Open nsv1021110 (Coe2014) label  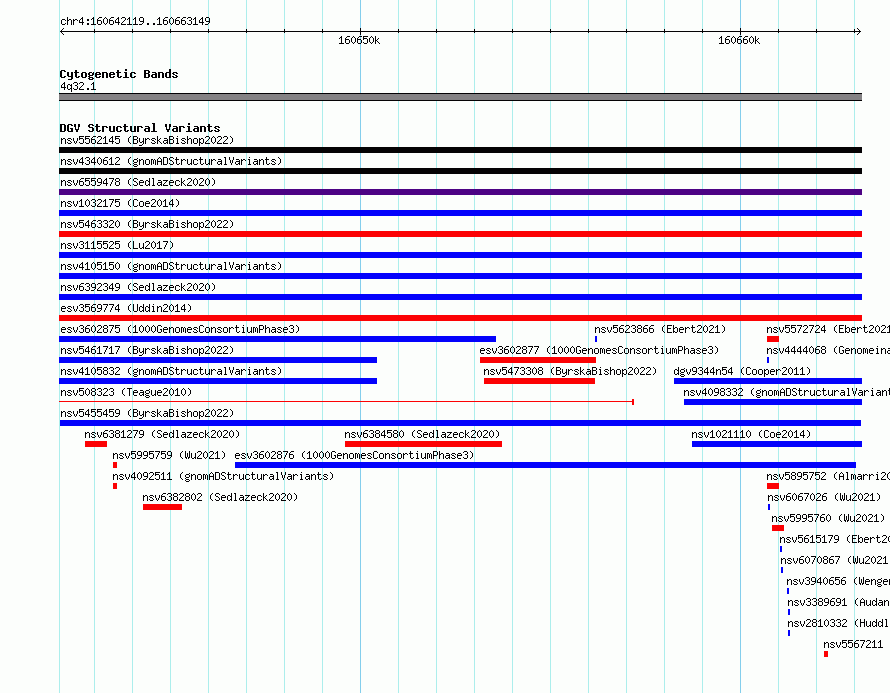[x=751, y=434]
